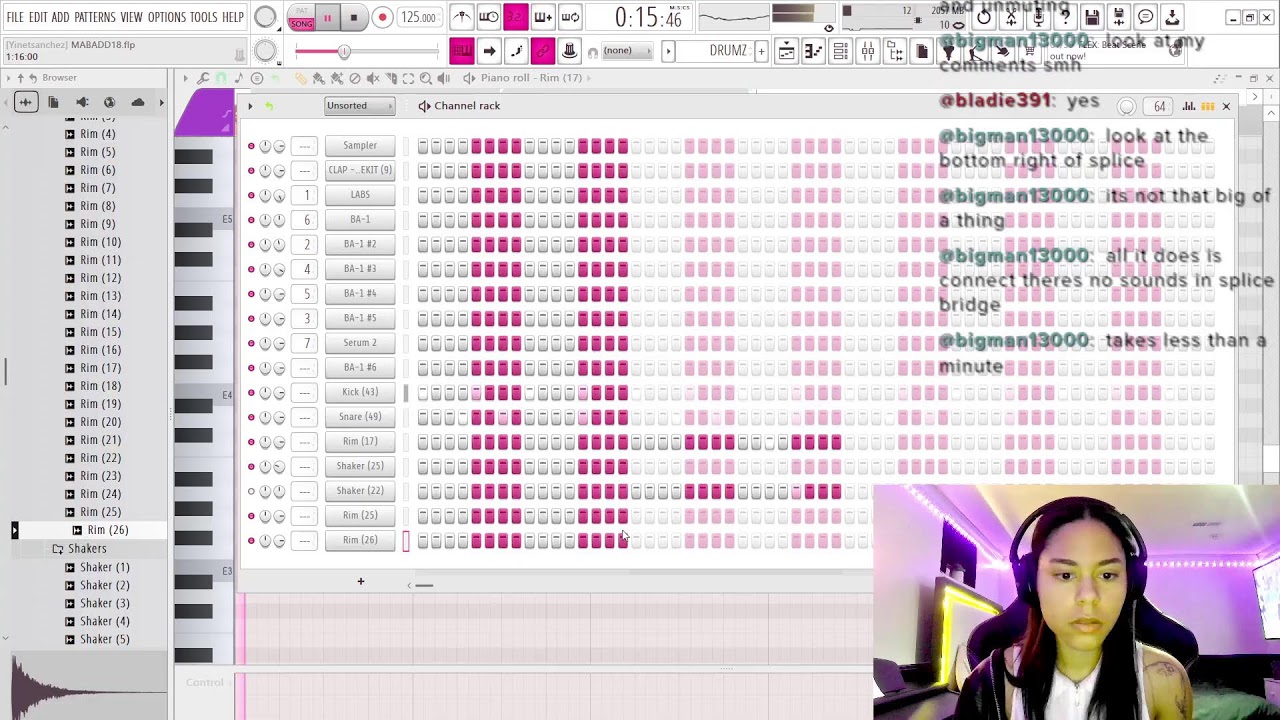Show the Piano roll window icon
The height and width of the screenshot is (720, 1280).
click(x=814, y=52)
